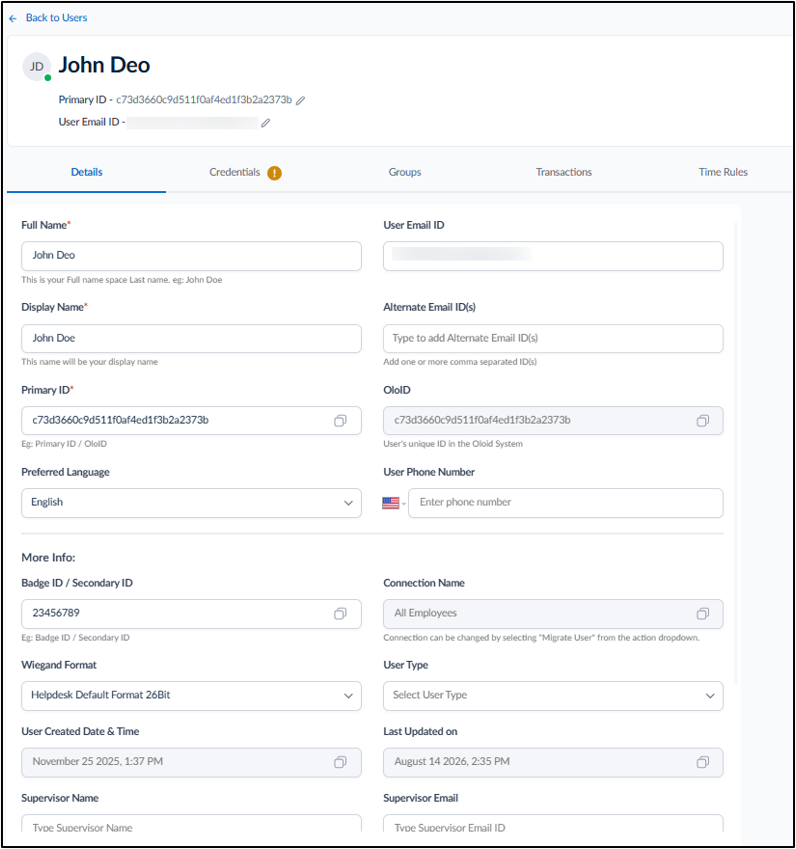796x849 pixels.
Task: Click the User Email ID input field
Action: coord(553,256)
